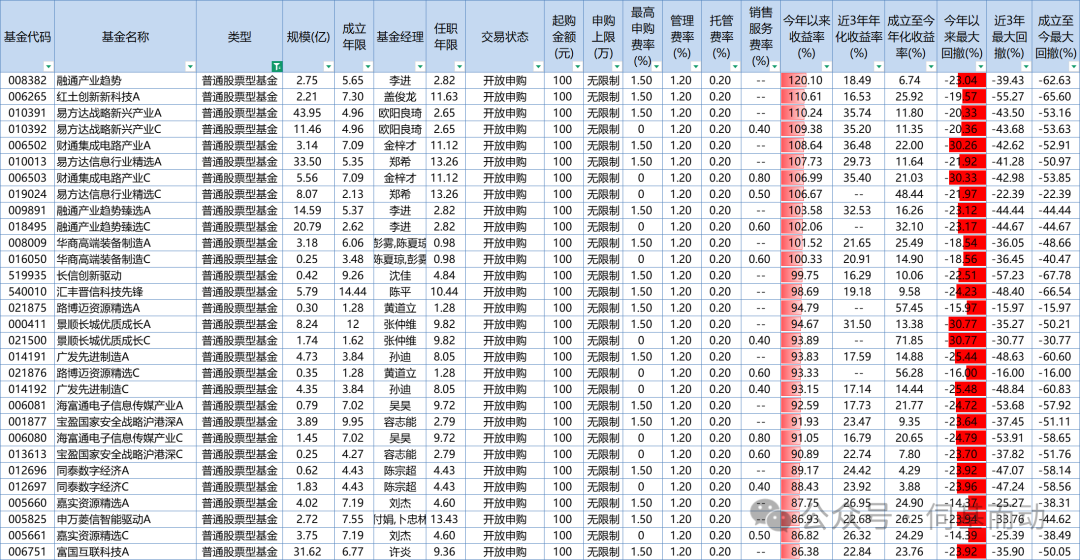
Task: Select the fund name 同泰数字经济A
Action: click(92, 470)
